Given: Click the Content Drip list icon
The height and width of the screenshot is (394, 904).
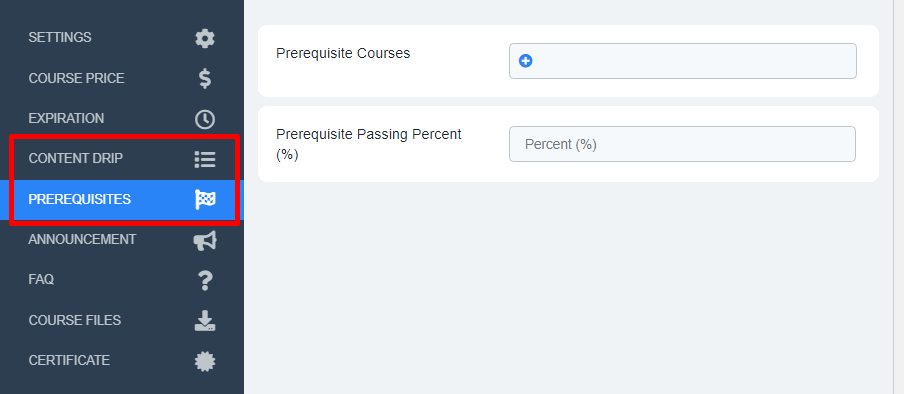Looking at the screenshot, I should click(205, 159).
